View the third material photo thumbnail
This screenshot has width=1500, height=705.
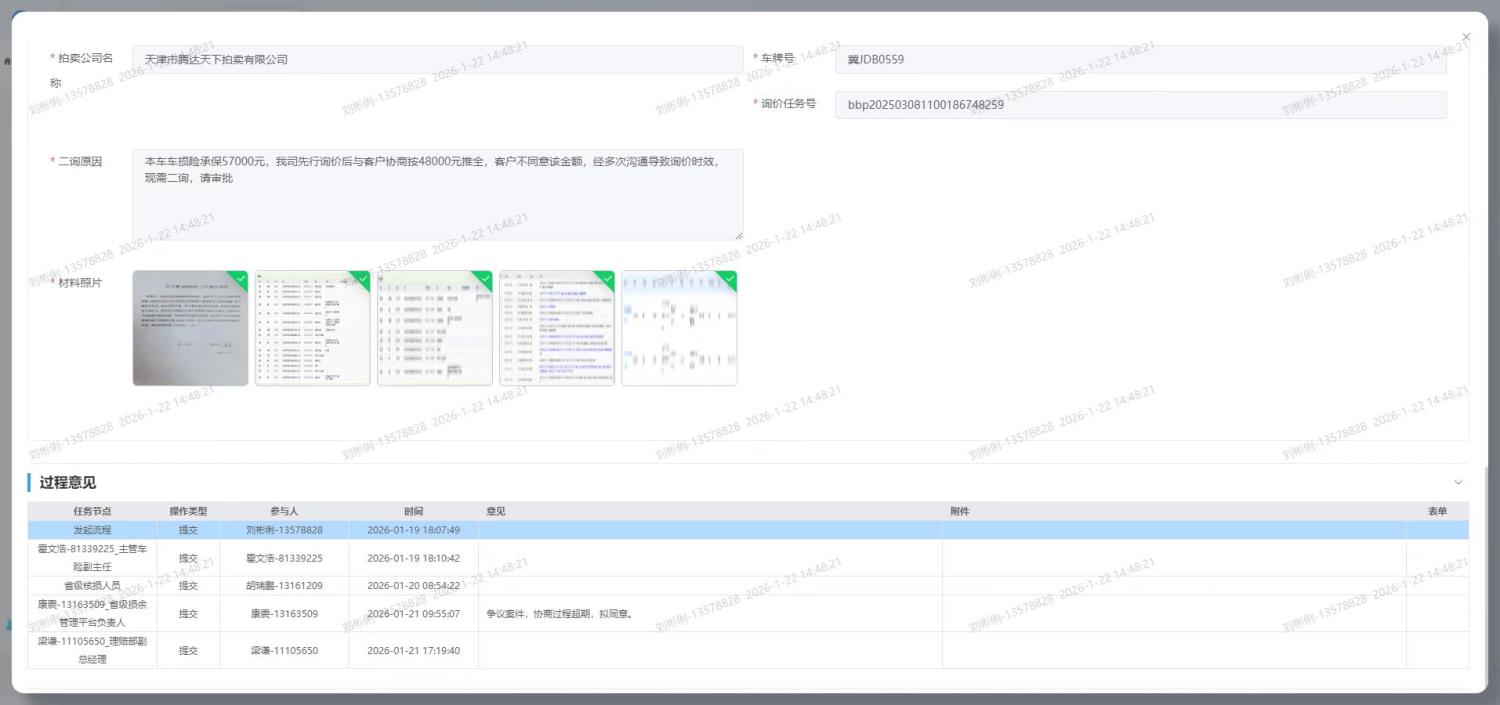[x=435, y=328]
